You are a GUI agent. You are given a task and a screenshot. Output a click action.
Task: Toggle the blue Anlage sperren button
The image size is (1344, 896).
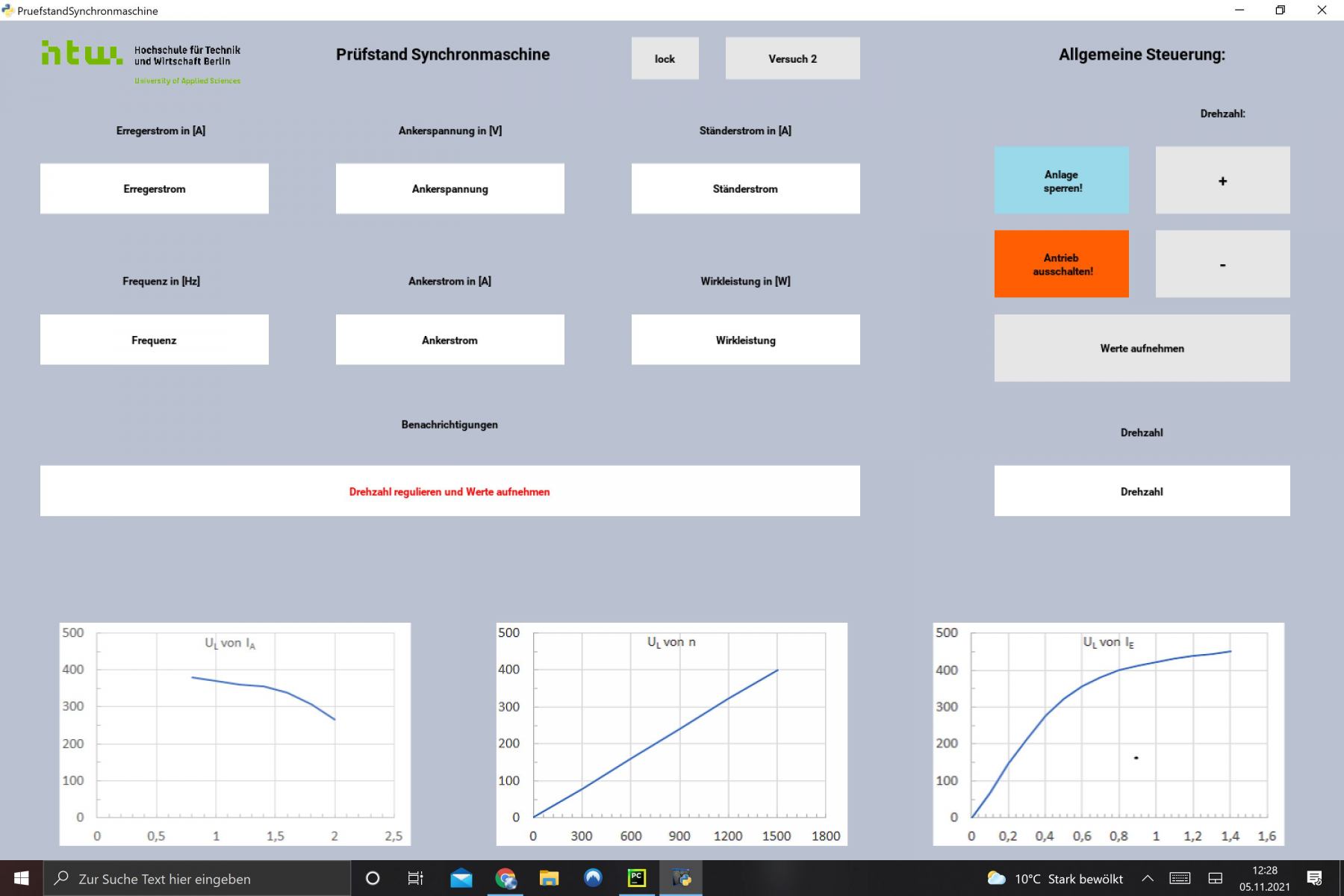click(x=1061, y=181)
